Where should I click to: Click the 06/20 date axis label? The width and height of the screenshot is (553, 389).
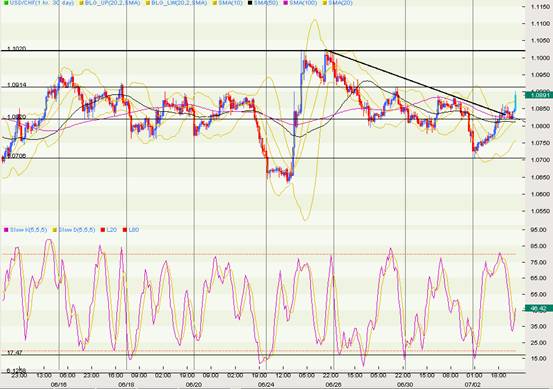194,384
